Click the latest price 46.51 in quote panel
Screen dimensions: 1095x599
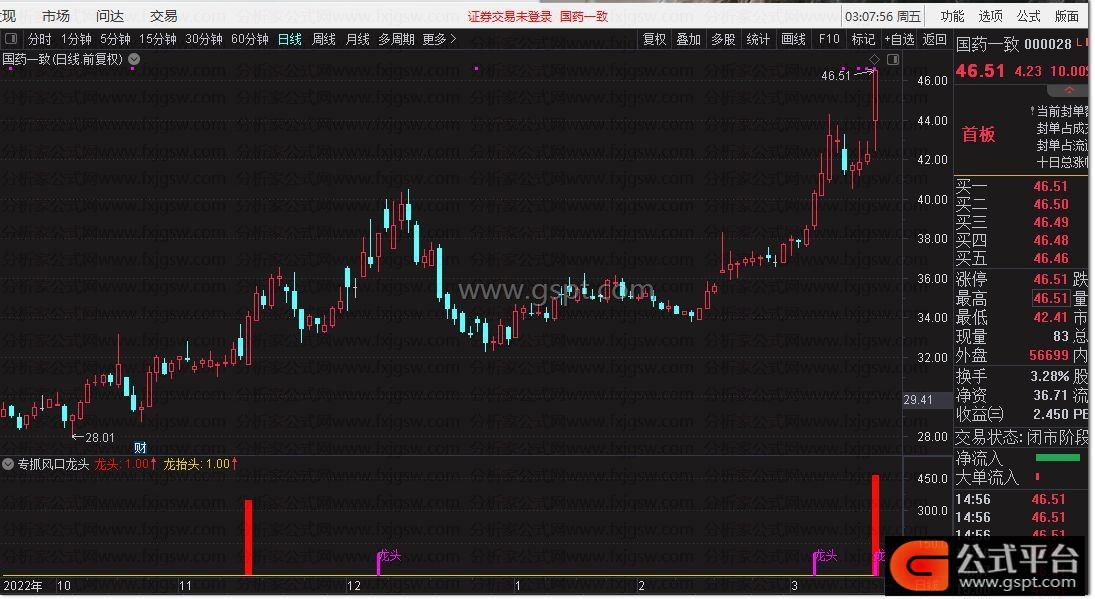[980, 71]
